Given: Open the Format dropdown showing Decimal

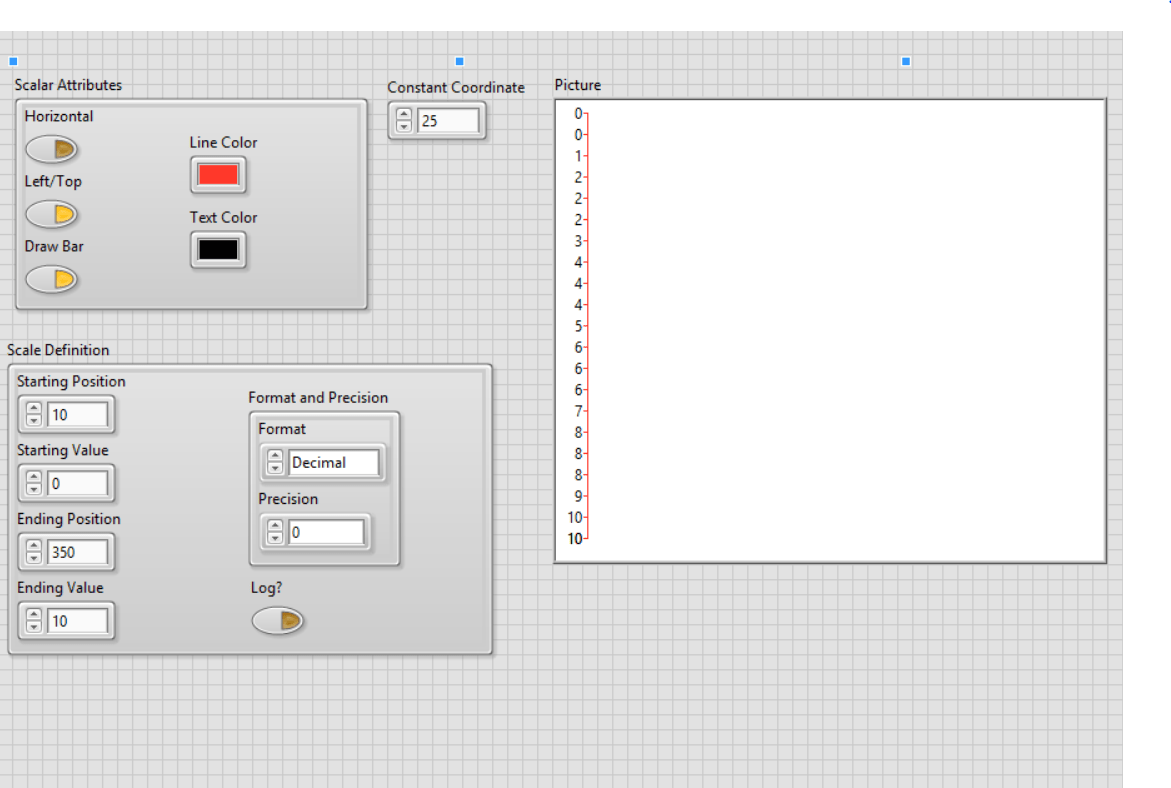Looking at the screenshot, I should click(x=335, y=462).
